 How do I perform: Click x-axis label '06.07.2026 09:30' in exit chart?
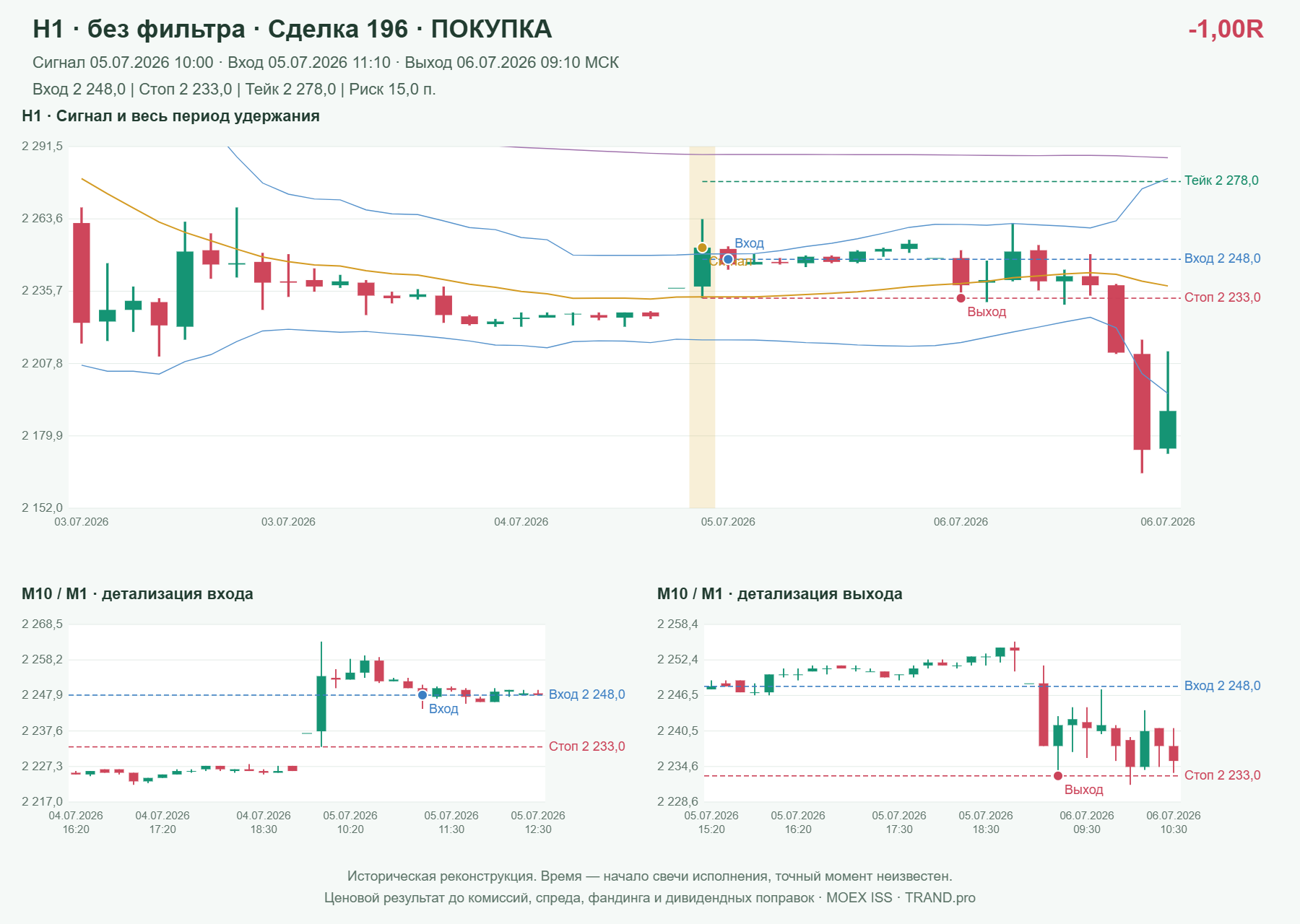[x=1087, y=822]
